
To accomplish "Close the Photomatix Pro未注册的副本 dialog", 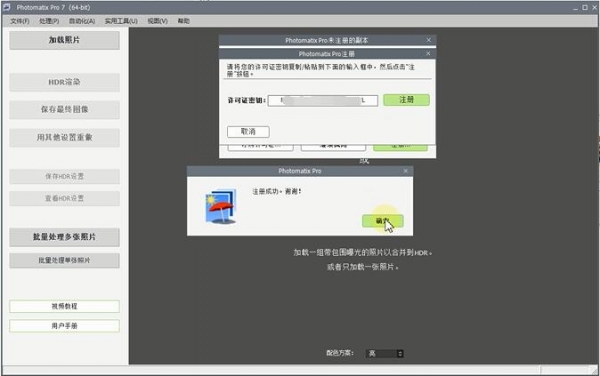I will pyautogui.click(x=429, y=40).
